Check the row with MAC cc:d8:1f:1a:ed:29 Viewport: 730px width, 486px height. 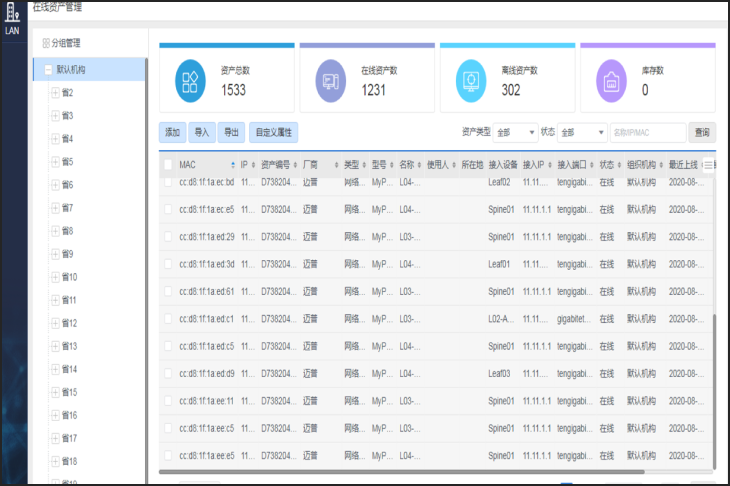coord(168,237)
